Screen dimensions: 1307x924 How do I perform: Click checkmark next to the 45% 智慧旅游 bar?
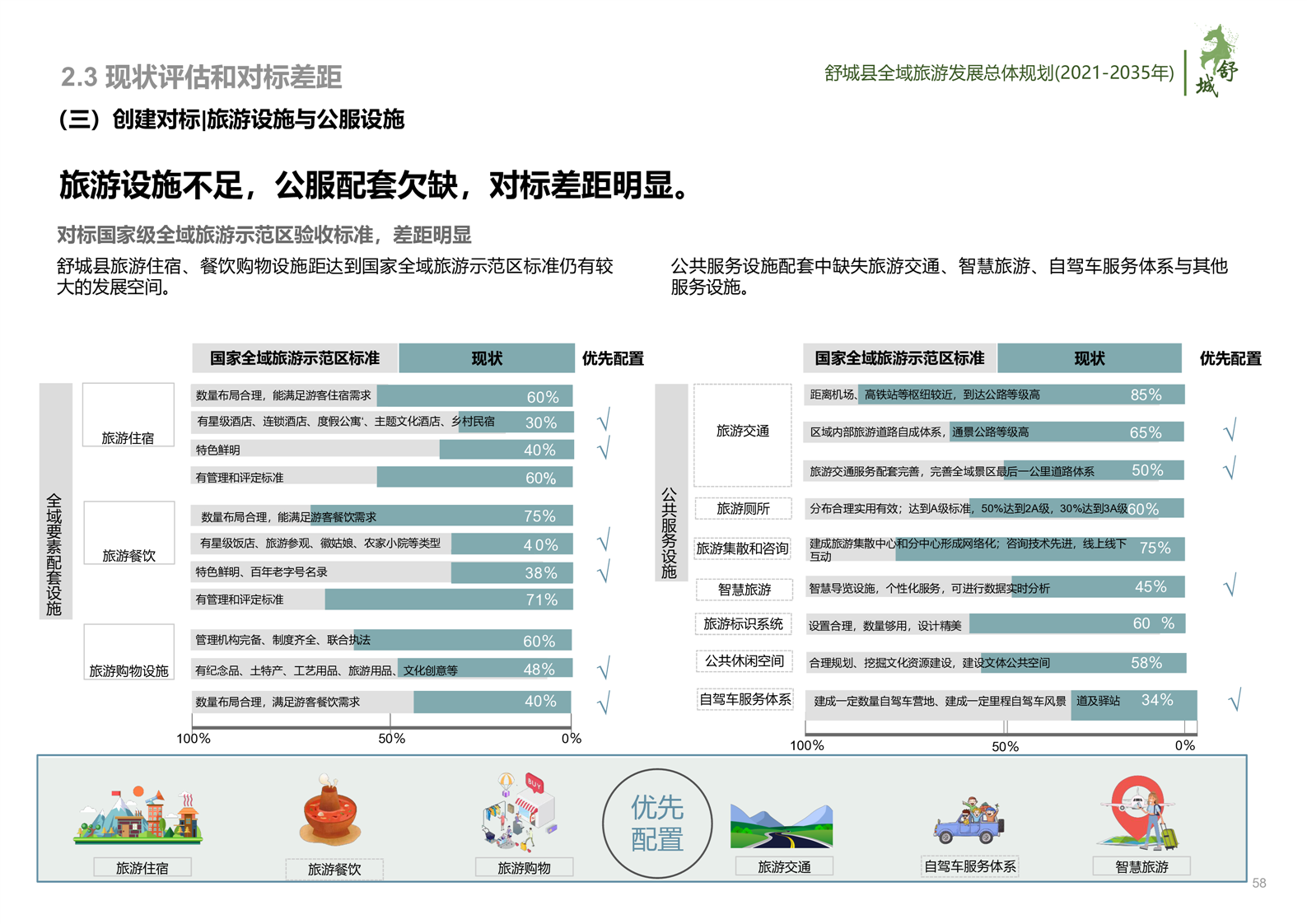pos(1230,586)
